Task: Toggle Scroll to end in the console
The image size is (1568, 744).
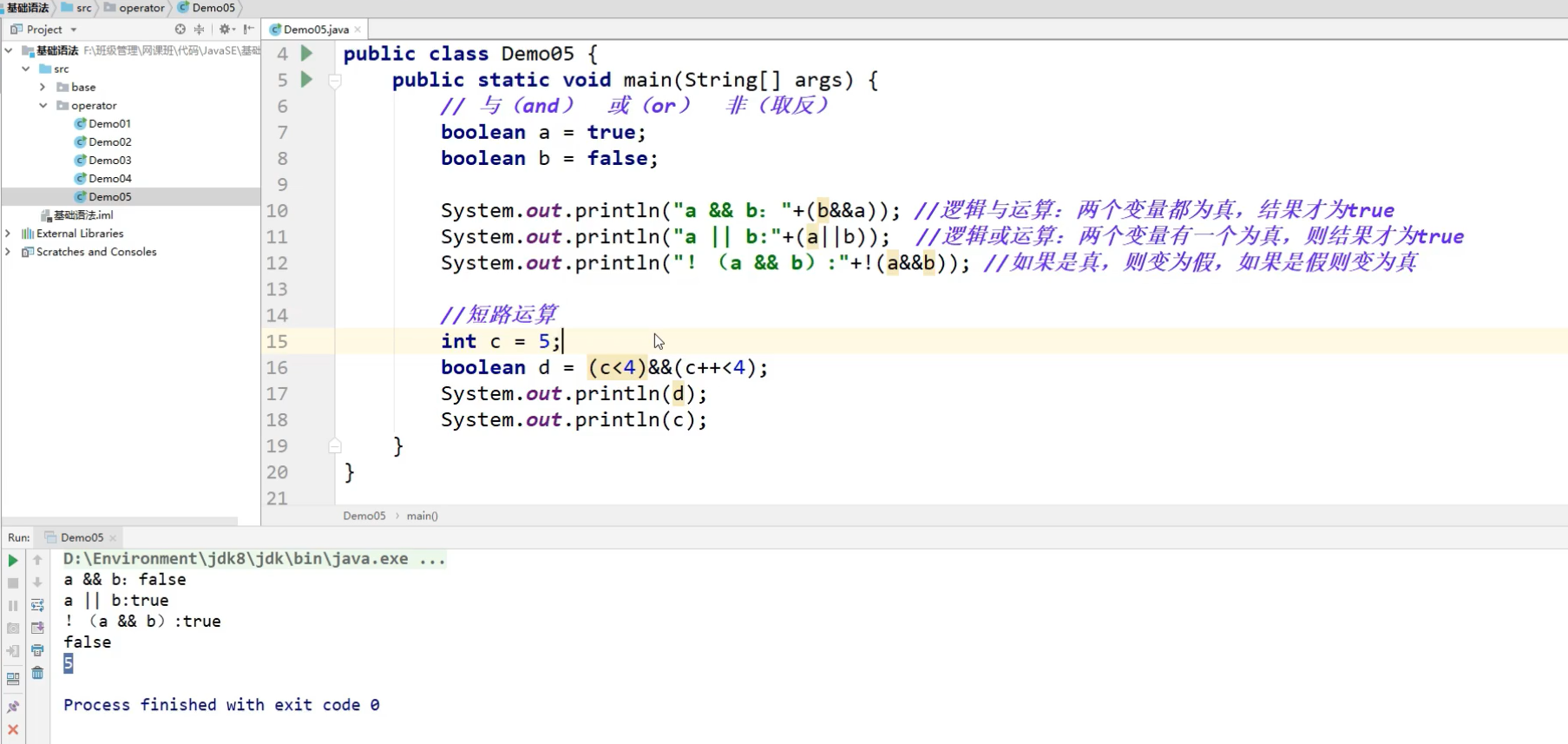Action: click(x=37, y=628)
